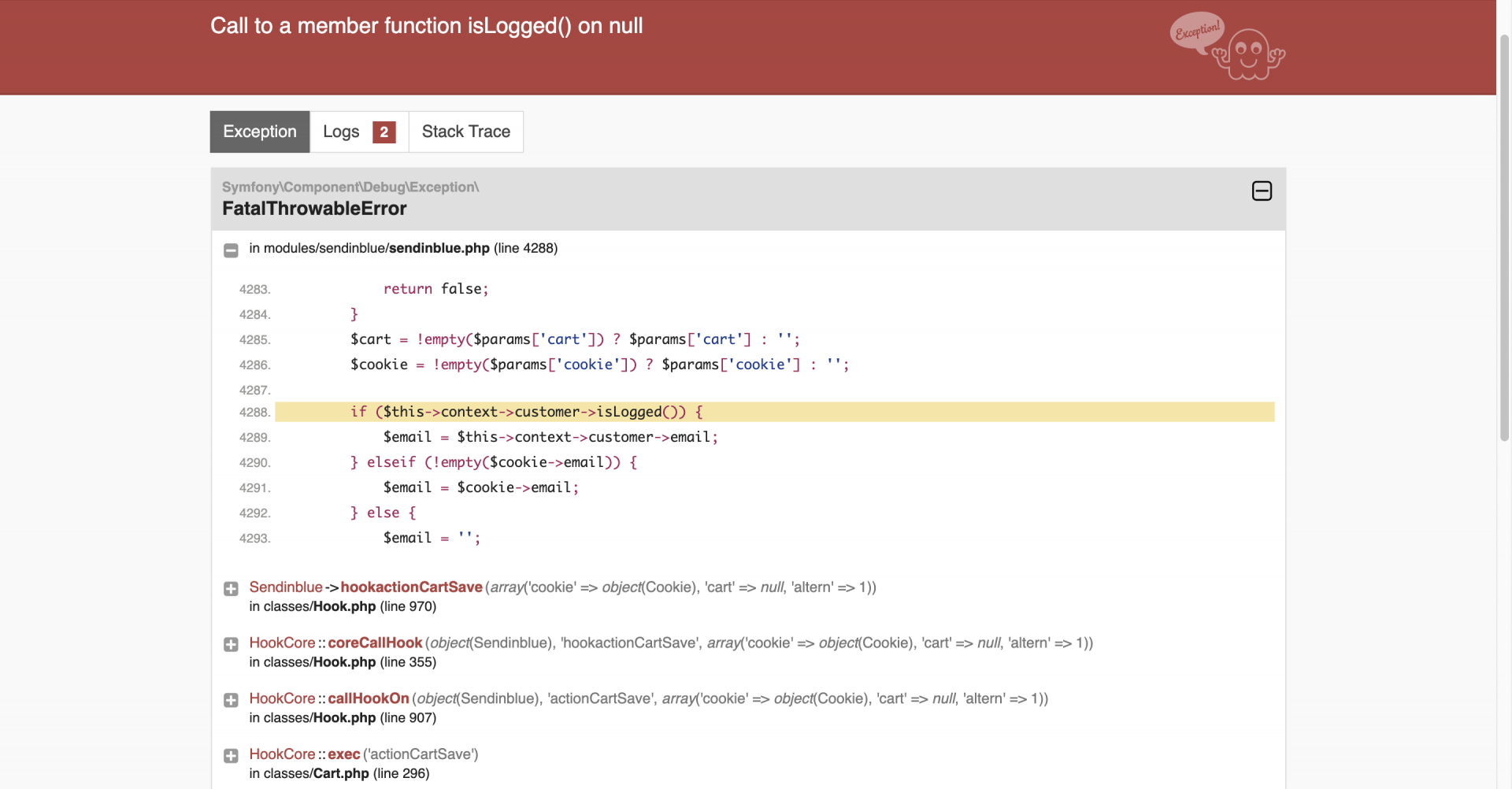Collapse the sendinblue.php line 4288 code excerpt

(x=231, y=250)
